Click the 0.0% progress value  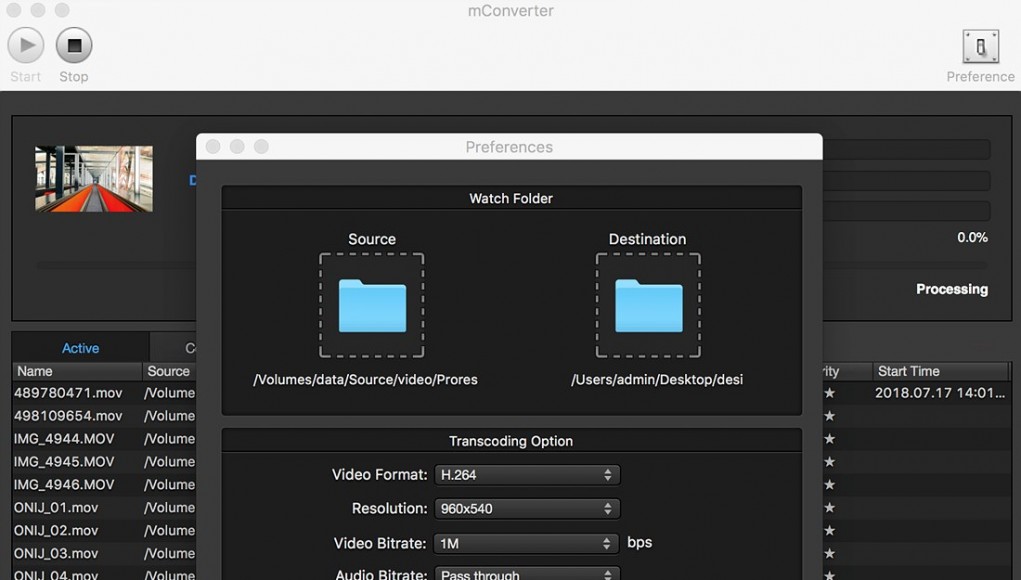point(972,238)
